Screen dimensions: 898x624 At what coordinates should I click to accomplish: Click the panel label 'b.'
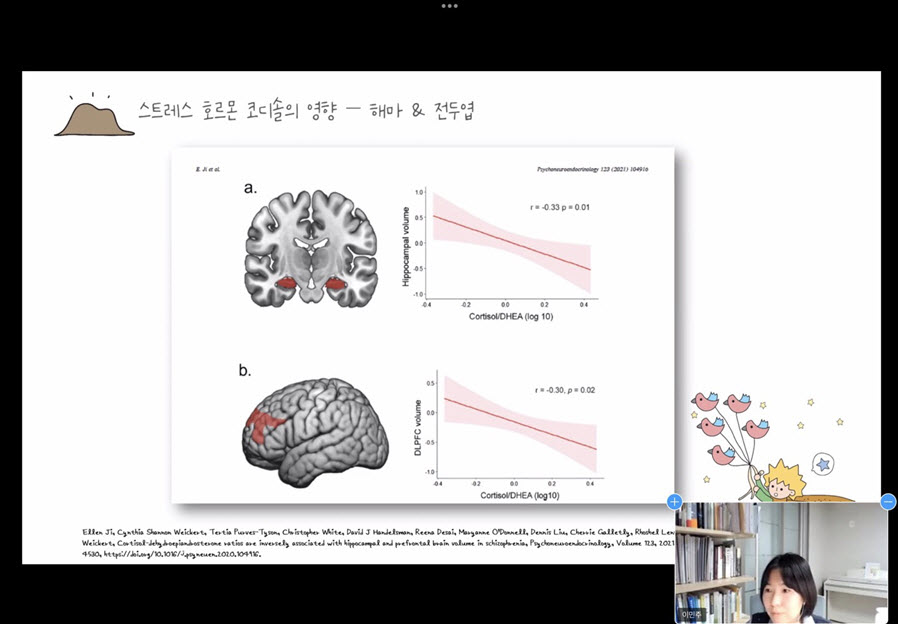(245, 371)
